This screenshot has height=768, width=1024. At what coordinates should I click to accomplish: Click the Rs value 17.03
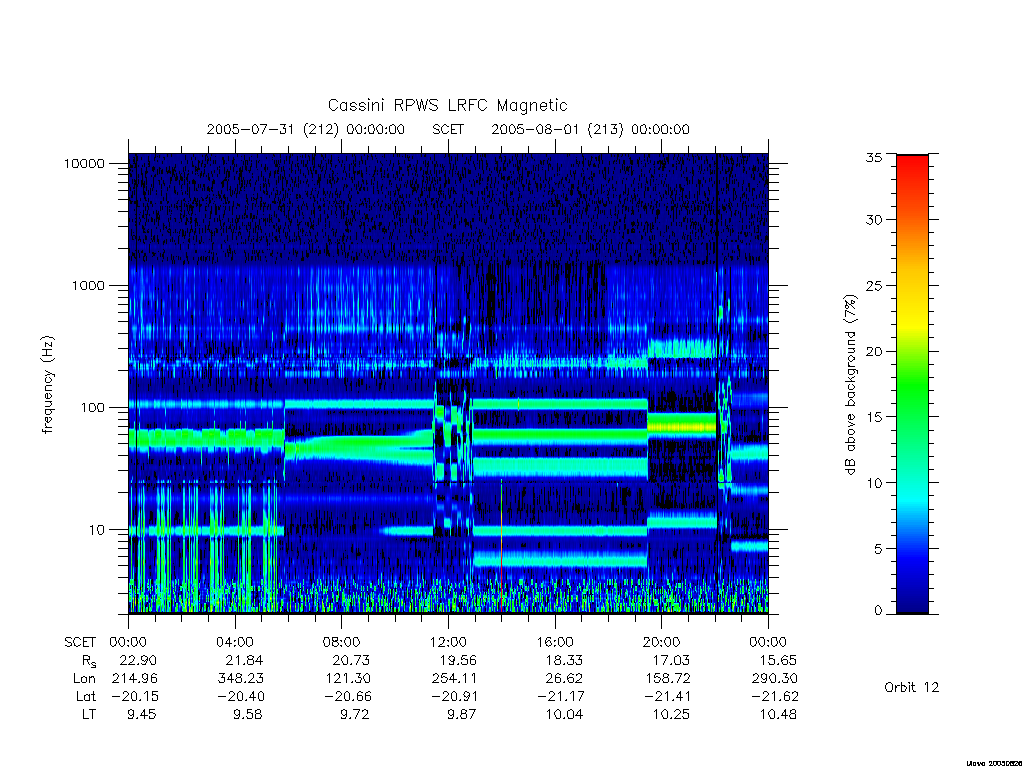pyautogui.click(x=671, y=661)
